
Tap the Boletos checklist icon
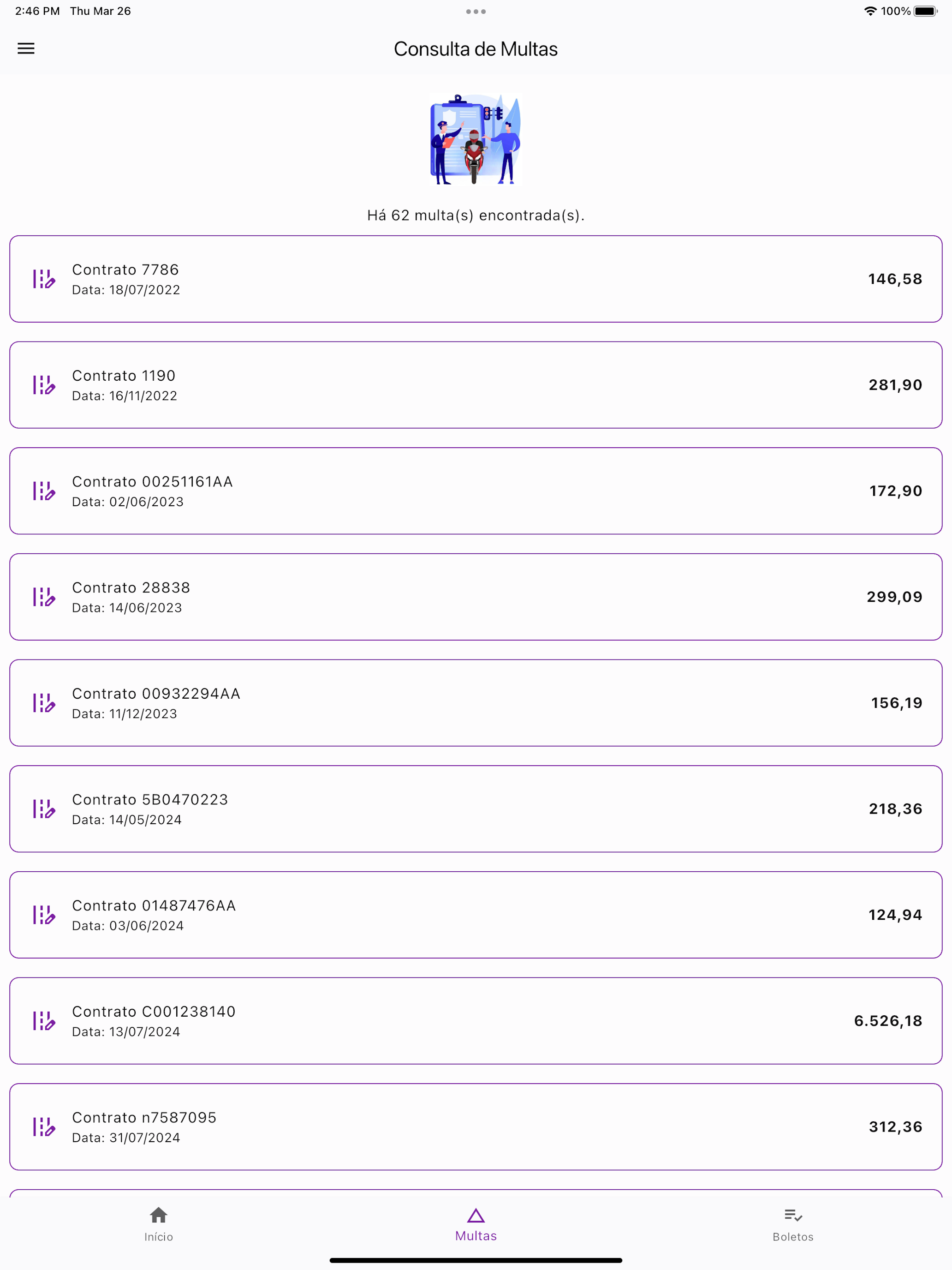tap(793, 1215)
